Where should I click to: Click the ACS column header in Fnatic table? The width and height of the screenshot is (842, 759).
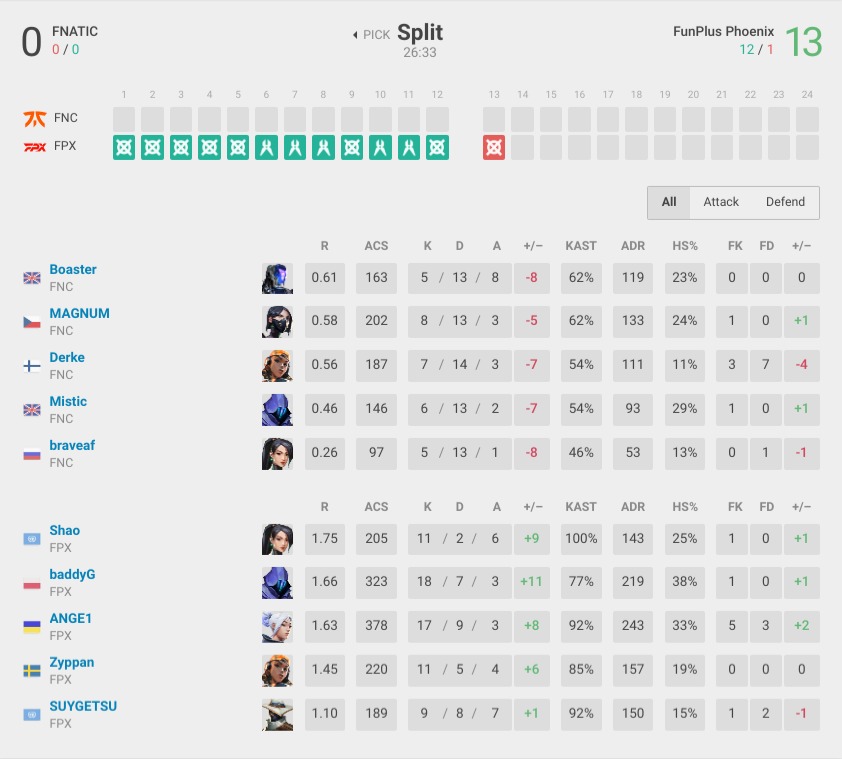click(376, 246)
